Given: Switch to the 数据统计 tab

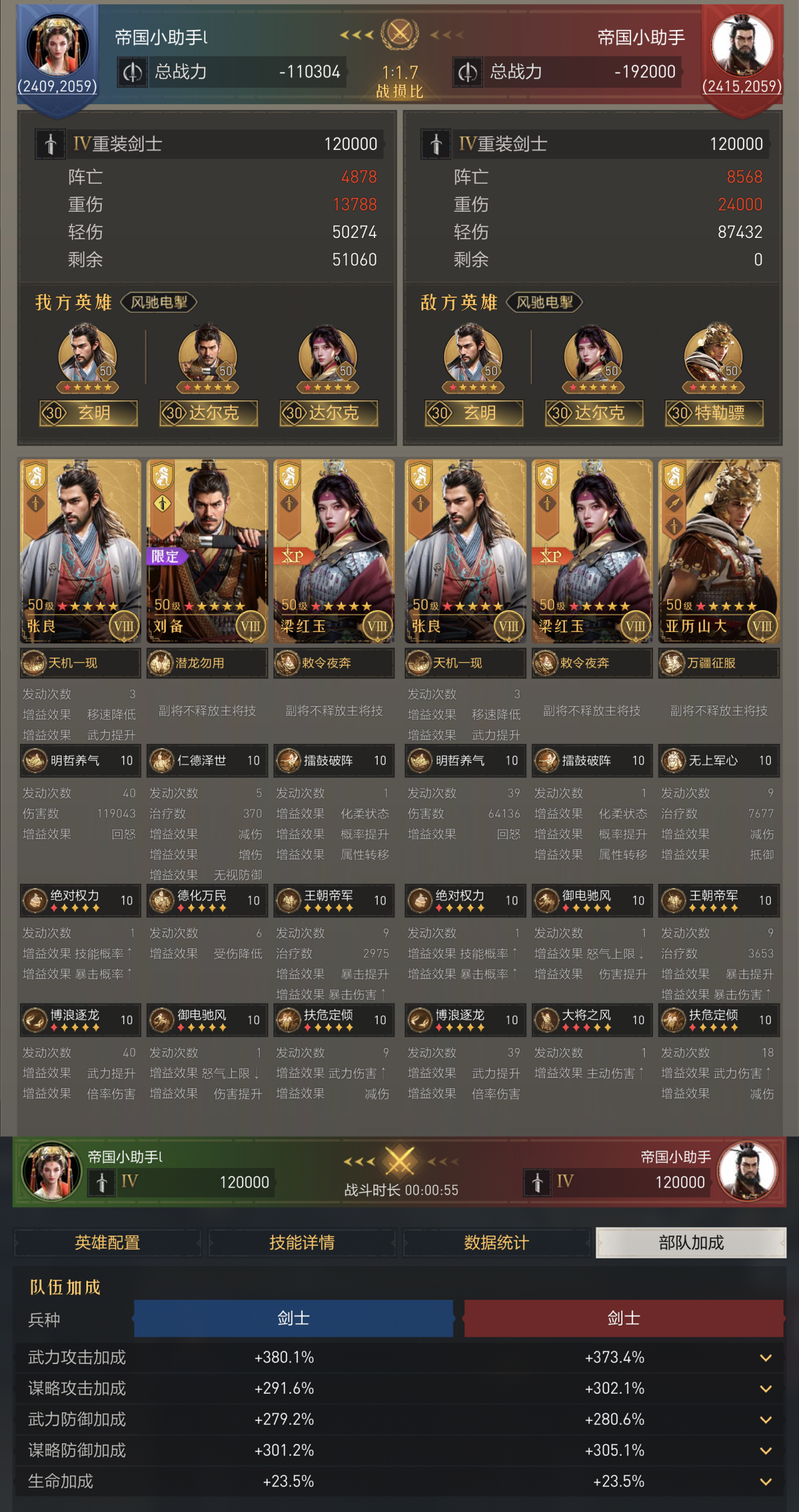Looking at the screenshot, I should 496,1242.
